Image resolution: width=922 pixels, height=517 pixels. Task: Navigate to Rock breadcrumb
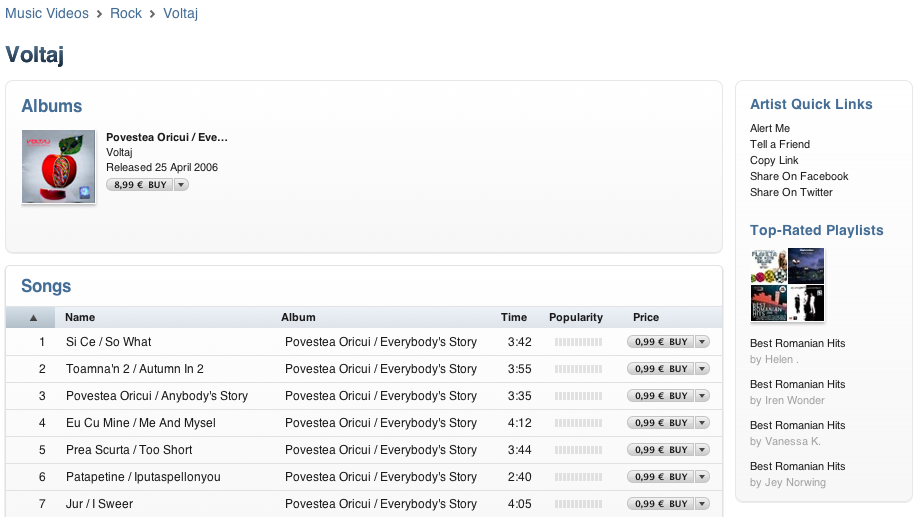click(126, 14)
